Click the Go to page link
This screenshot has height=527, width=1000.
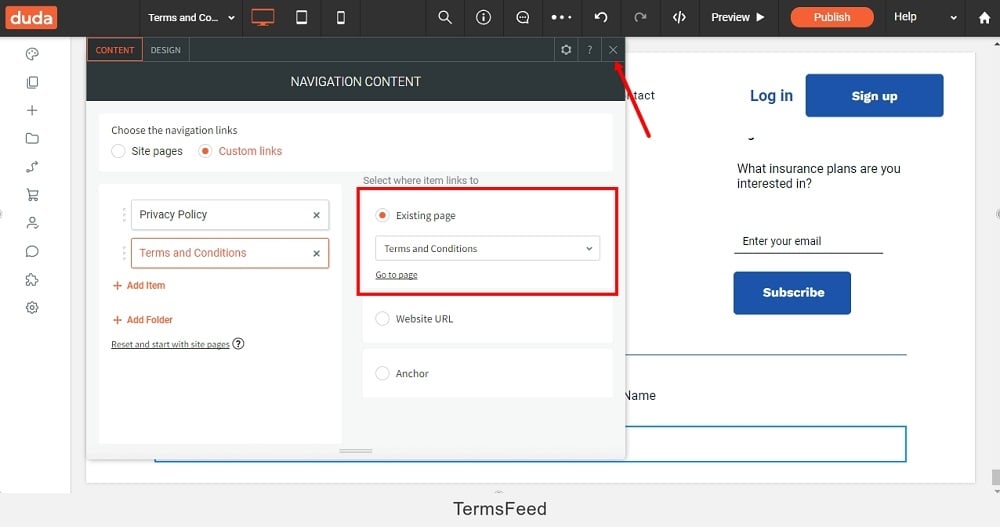point(396,275)
